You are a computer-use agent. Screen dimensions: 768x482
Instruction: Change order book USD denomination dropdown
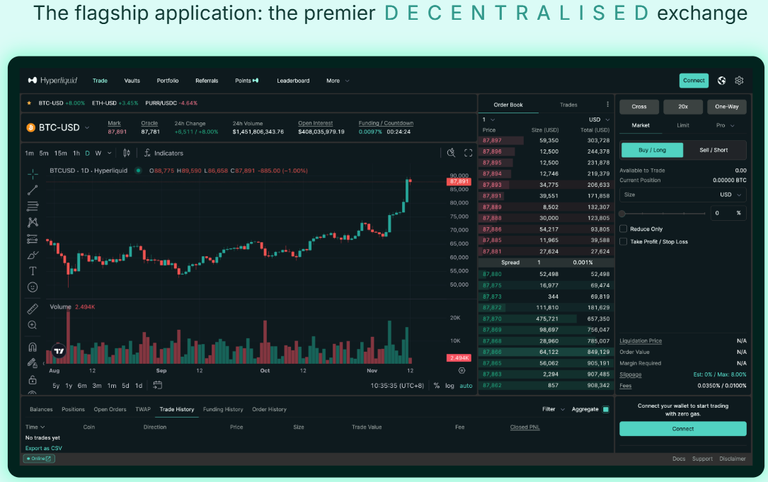click(x=599, y=120)
